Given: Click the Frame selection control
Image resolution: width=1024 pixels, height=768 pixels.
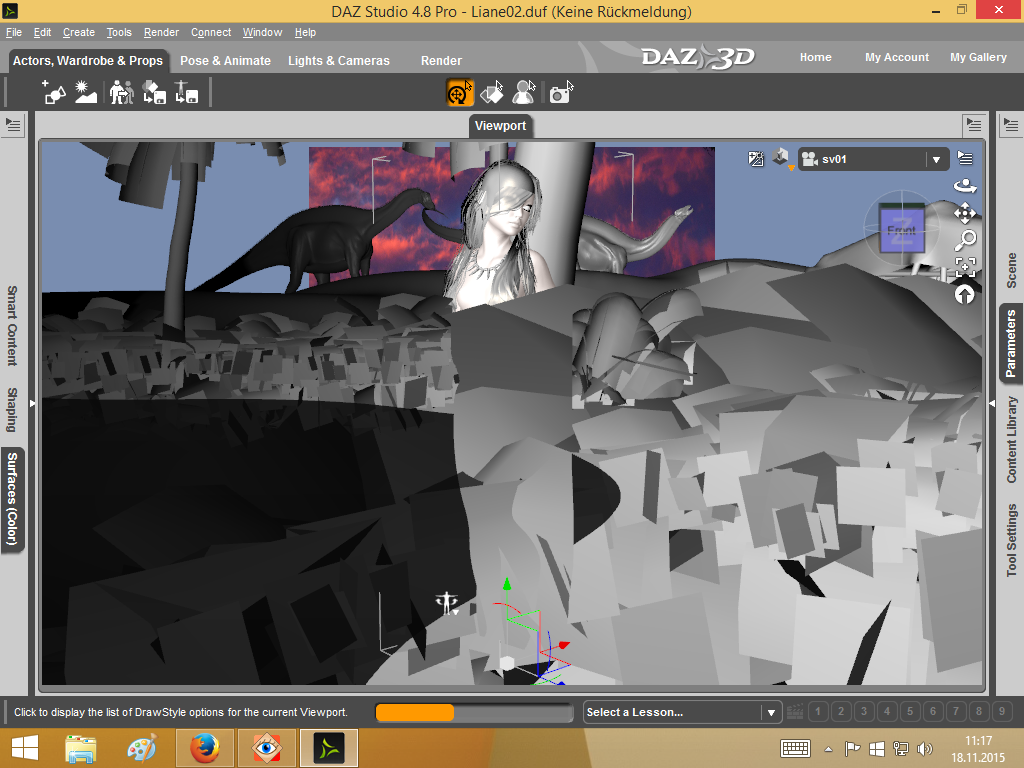Looking at the screenshot, I should coord(965,267).
